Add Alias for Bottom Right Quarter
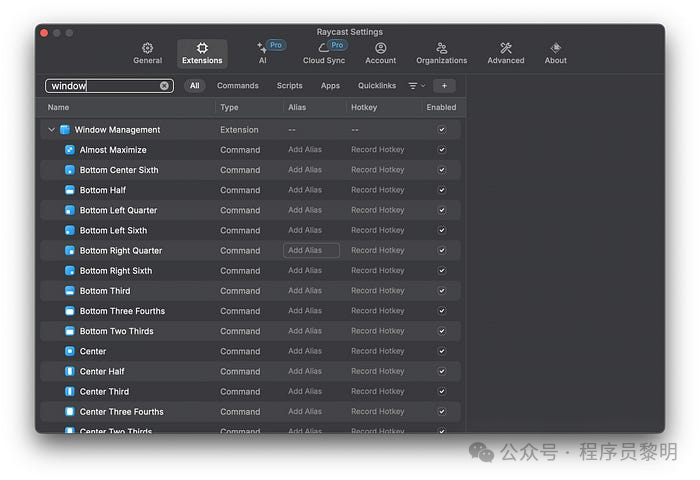Screen dimensions: 700x480 [x=311, y=250]
